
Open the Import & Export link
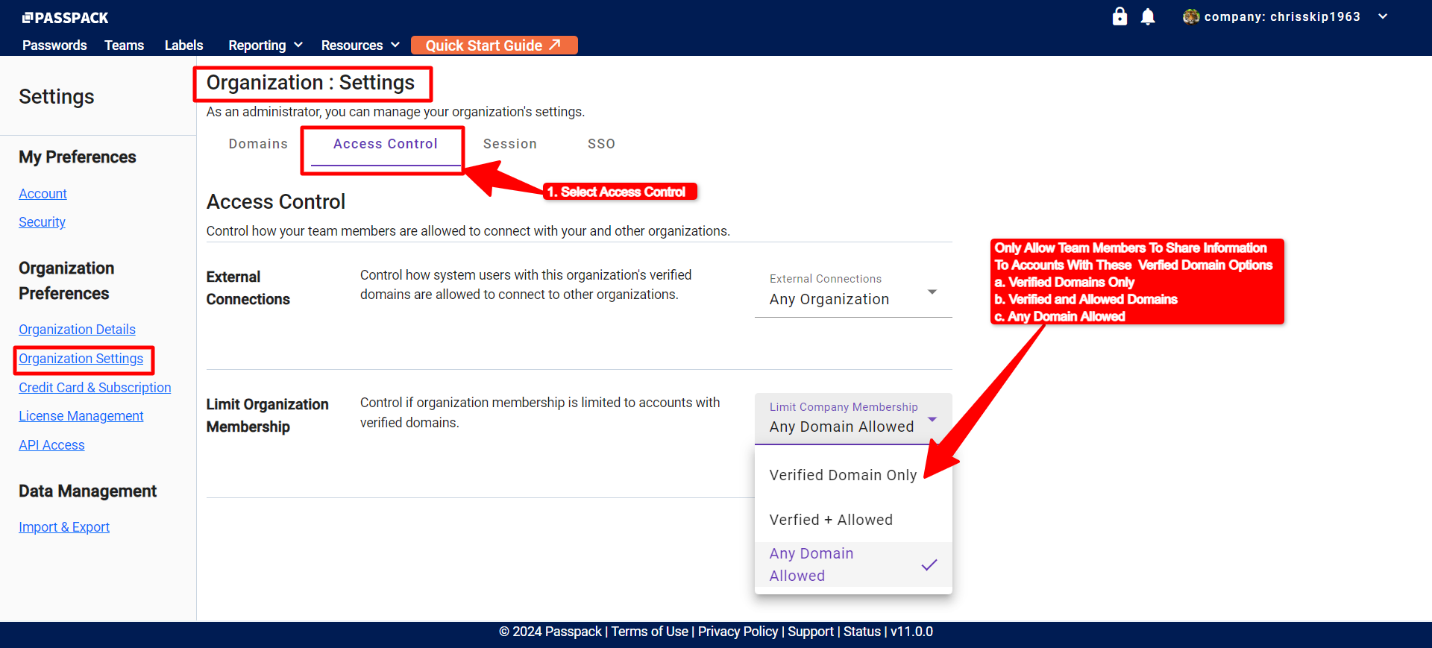(x=64, y=527)
